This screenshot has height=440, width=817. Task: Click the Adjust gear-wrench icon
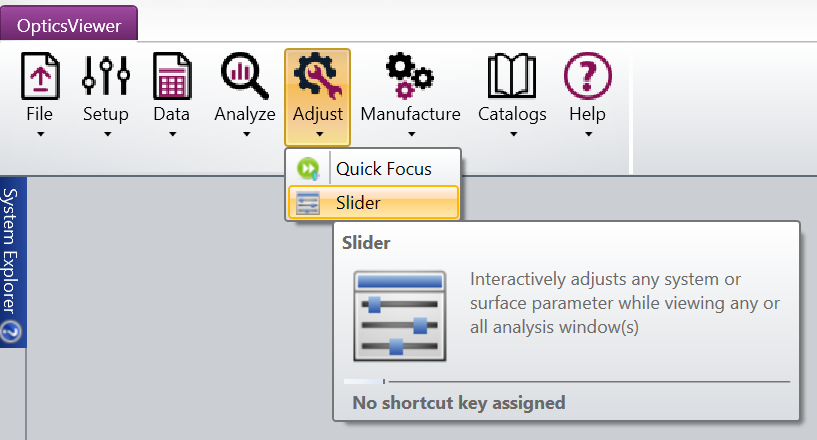click(x=318, y=76)
